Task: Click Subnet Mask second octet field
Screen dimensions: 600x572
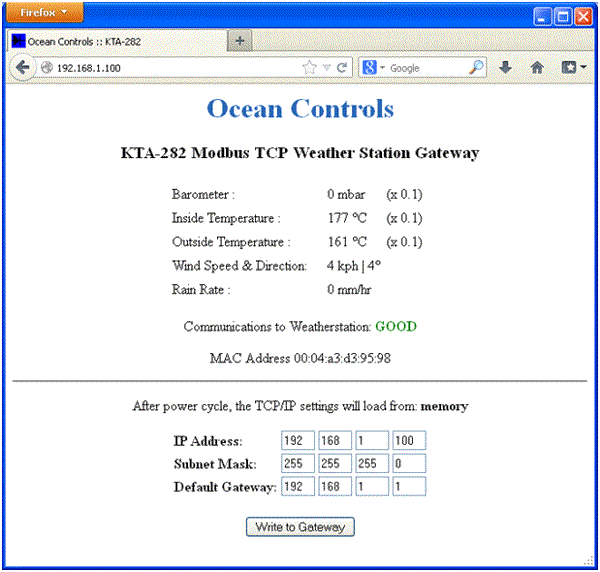Action: coord(335,463)
